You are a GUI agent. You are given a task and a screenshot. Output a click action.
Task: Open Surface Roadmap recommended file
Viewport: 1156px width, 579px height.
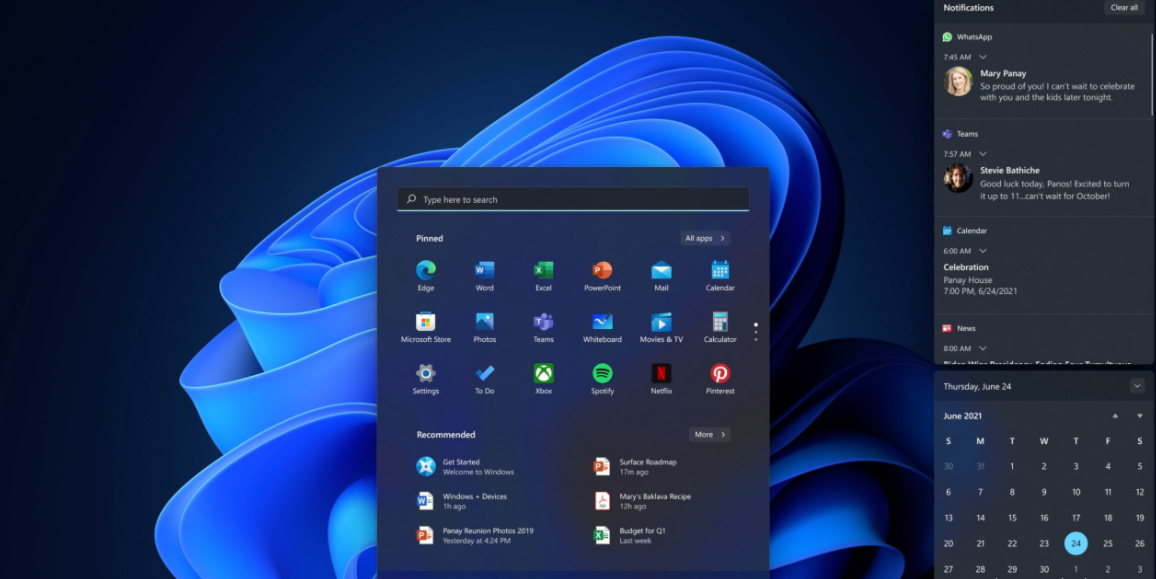pyautogui.click(x=647, y=466)
